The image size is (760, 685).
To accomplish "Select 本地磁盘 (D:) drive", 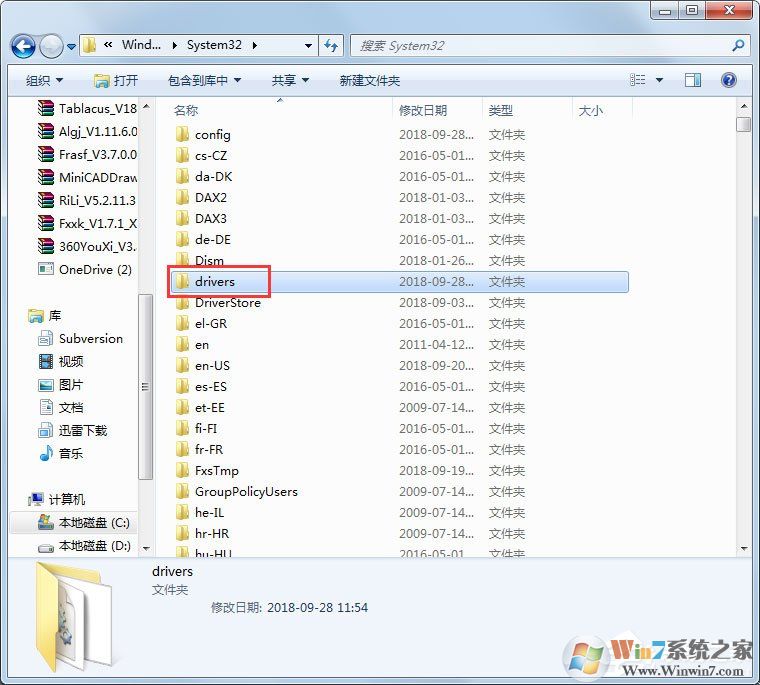I will click(x=84, y=546).
